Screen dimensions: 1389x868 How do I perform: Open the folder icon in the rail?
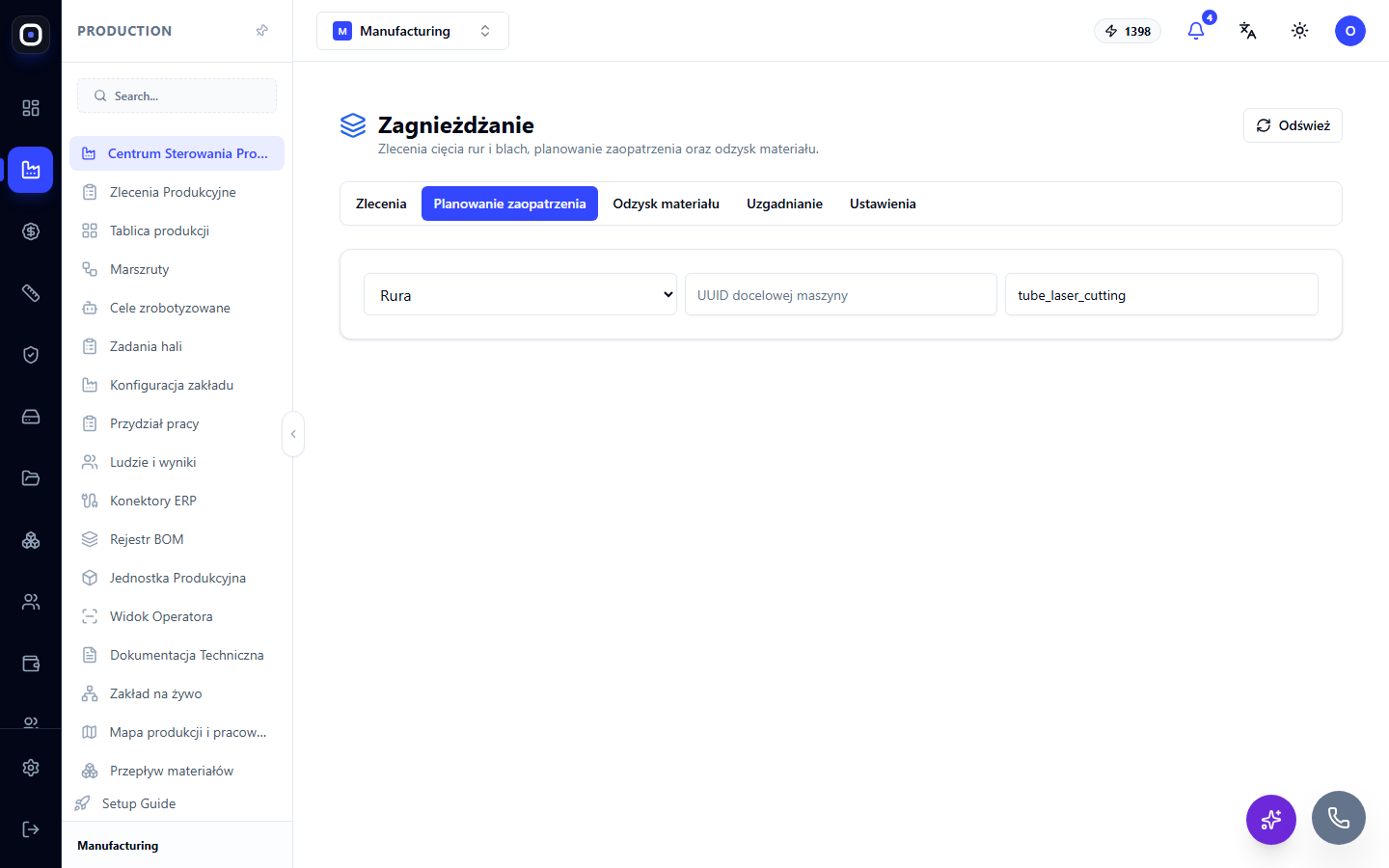click(x=31, y=478)
